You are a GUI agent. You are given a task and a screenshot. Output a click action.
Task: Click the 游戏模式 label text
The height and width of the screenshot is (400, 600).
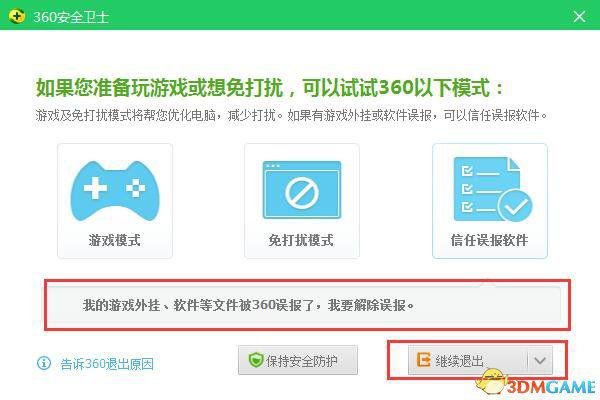115,241
